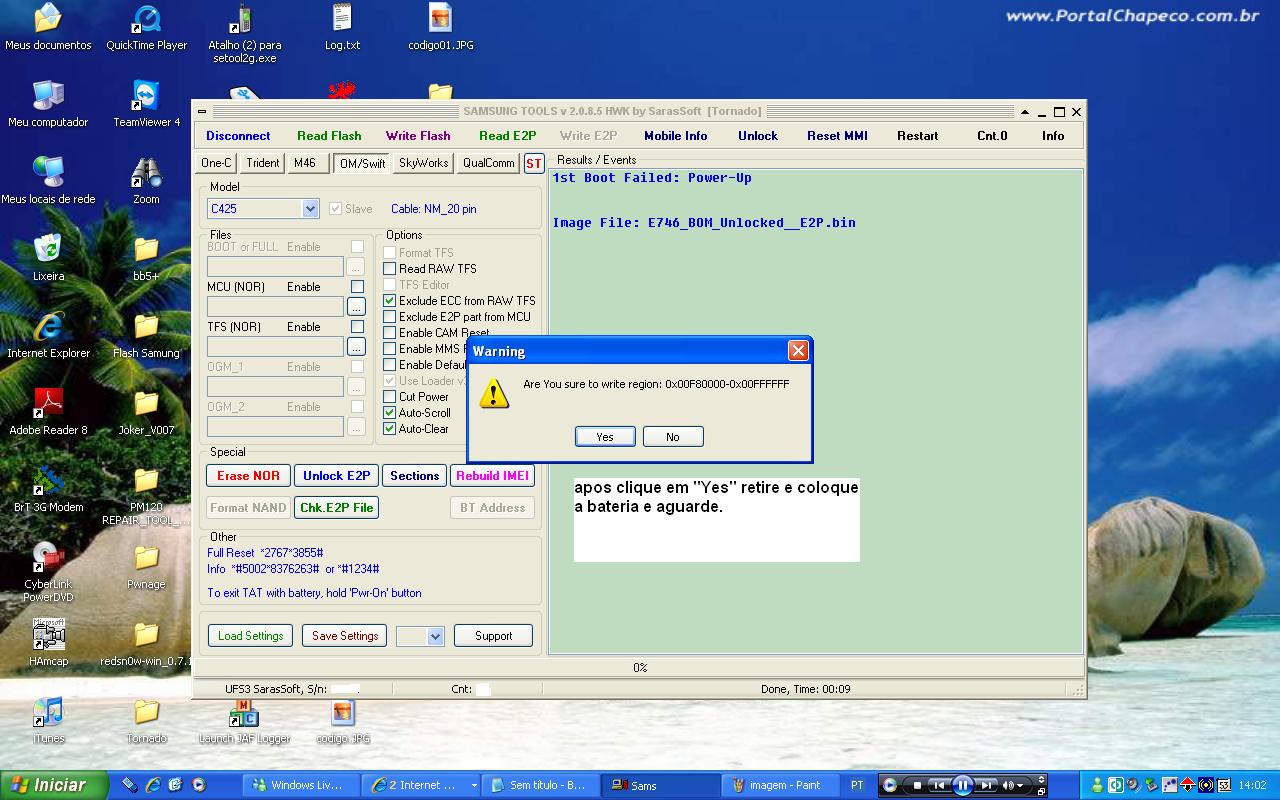
Task: Switch to the One-C tab
Action: point(216,163)
